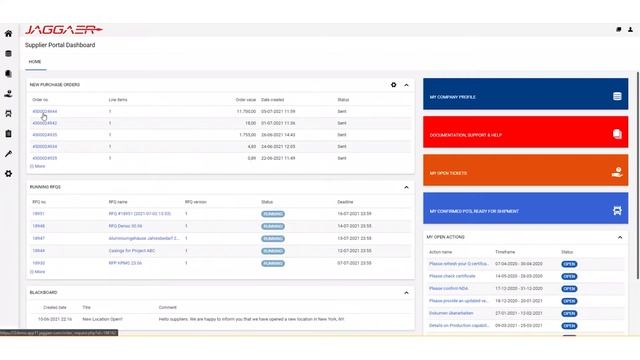
Task: Open the 'Please refresh your Q certifica...' action
Action: (x=459, y=264)
